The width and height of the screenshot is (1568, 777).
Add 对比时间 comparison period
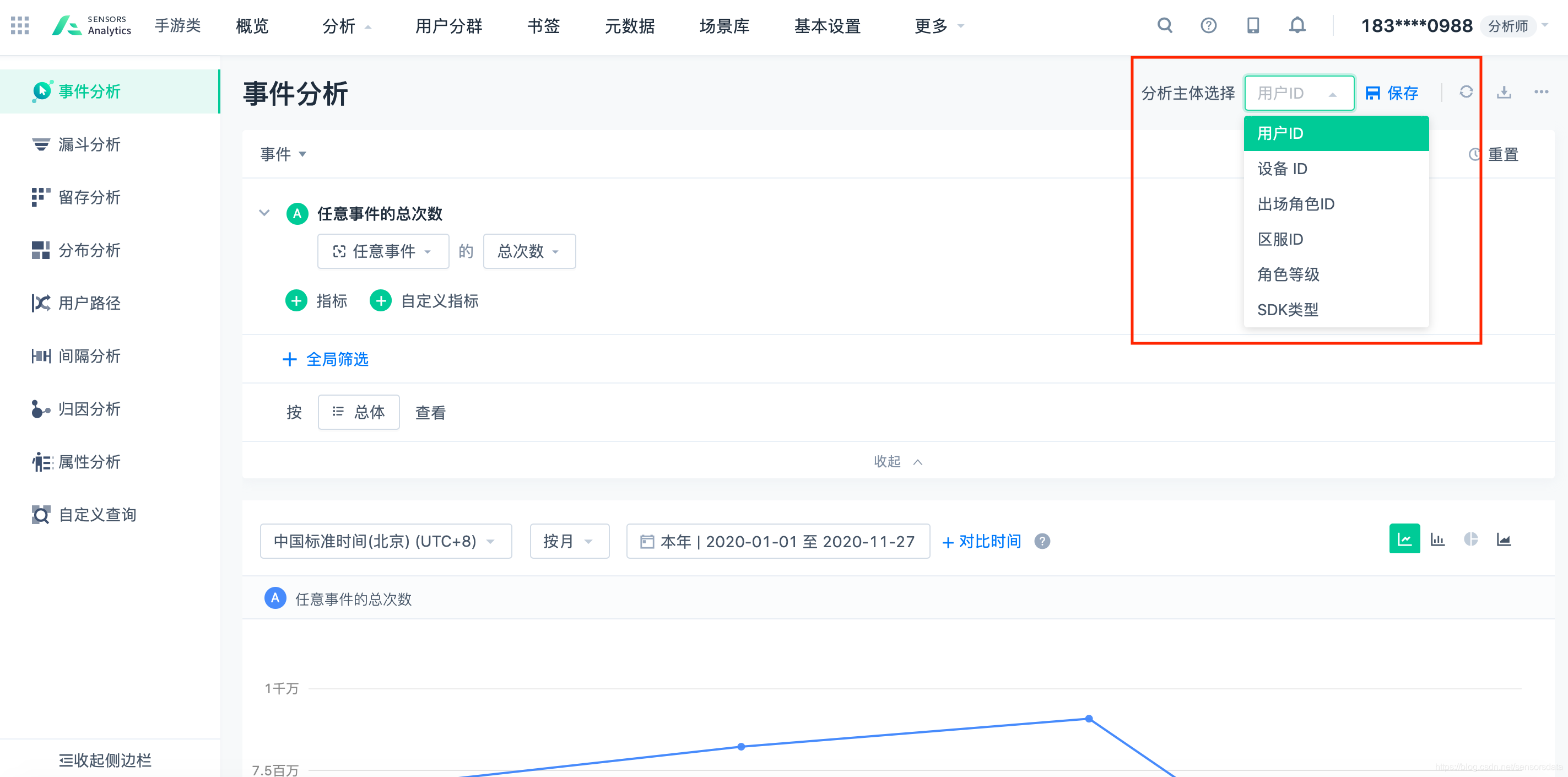coord(981,541)
